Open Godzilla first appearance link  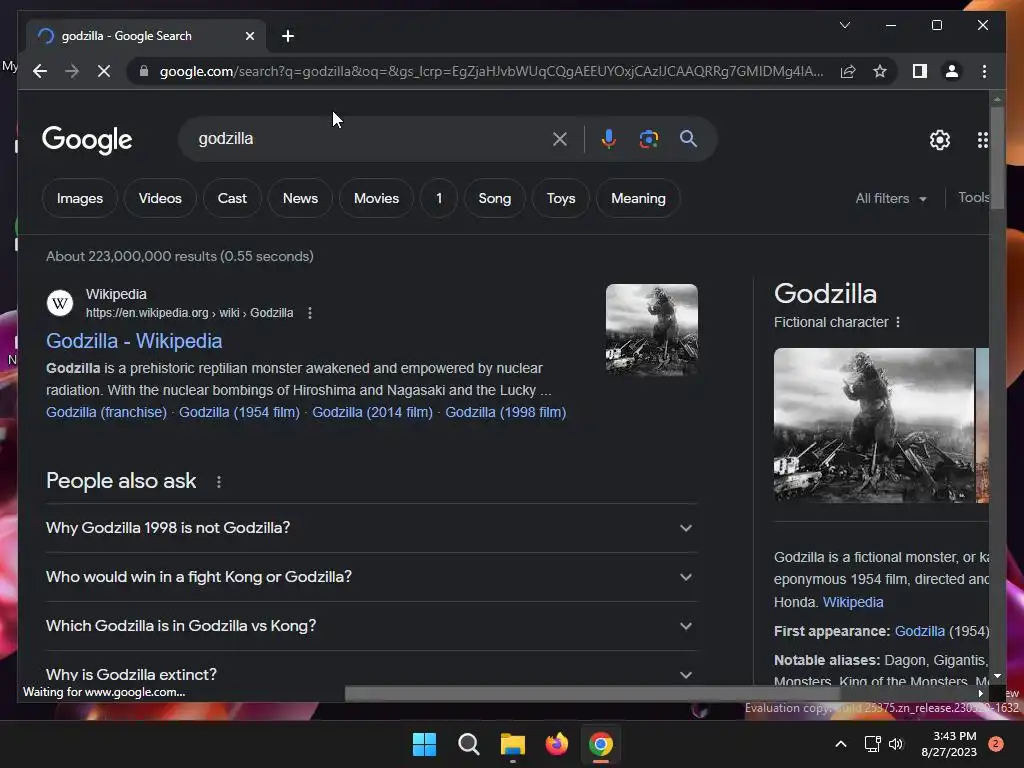(x=920, y=632)
